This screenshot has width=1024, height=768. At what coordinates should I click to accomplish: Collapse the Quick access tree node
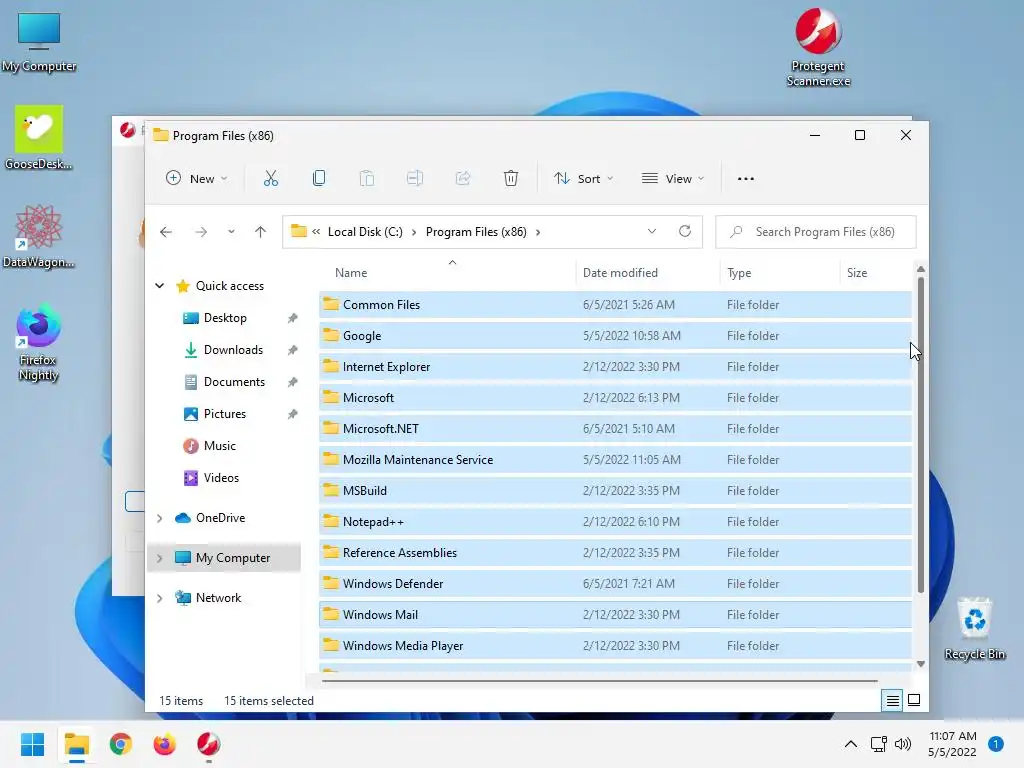pyautogui.click(x=159, y=285)
